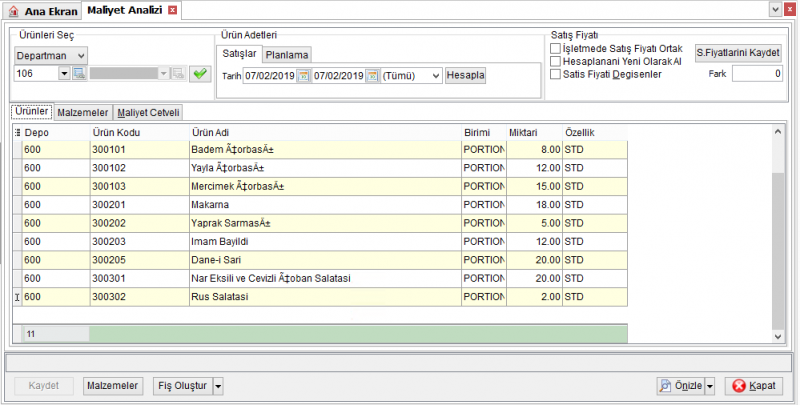800x405 pixels.
Task: Click the S.Fiyatlarini Kaydet button
Action: [x=738, y=53]
